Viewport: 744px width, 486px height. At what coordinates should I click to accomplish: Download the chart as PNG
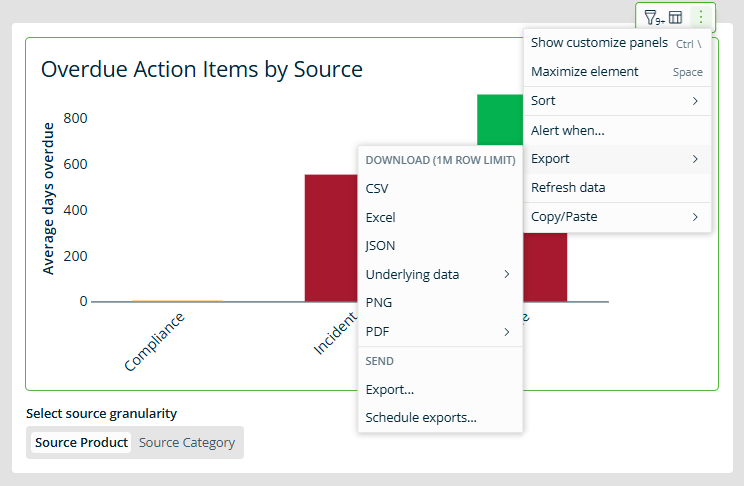pyautogui.click(x=379, y=302)
